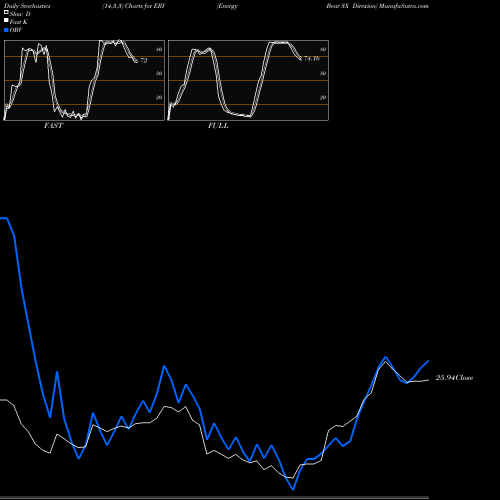Click the 74.16 value in FULL chart
The image size is (500, 500).
click(312, 59)
